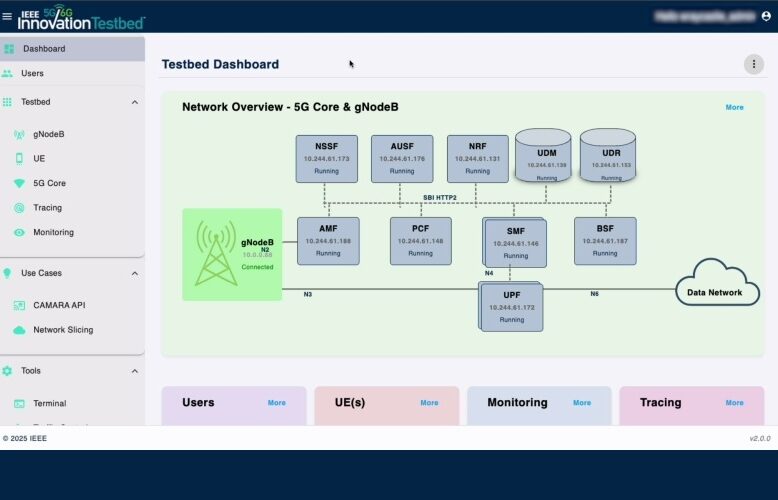Select the UPF network function box
Viewport: 778px width, 500px height.
[511, 307]
